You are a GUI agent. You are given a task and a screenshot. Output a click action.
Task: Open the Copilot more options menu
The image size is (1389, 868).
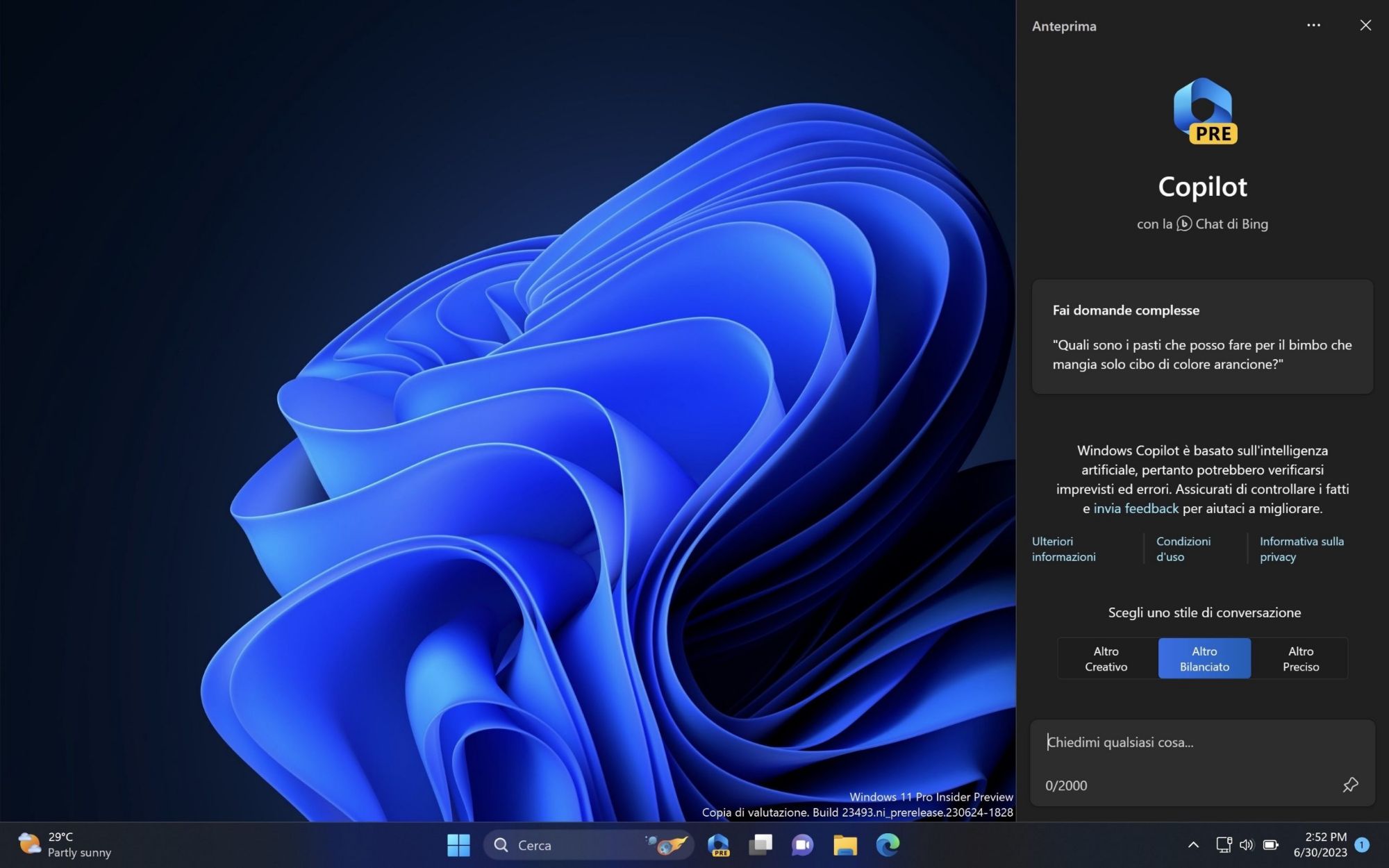click(1313, 25)
